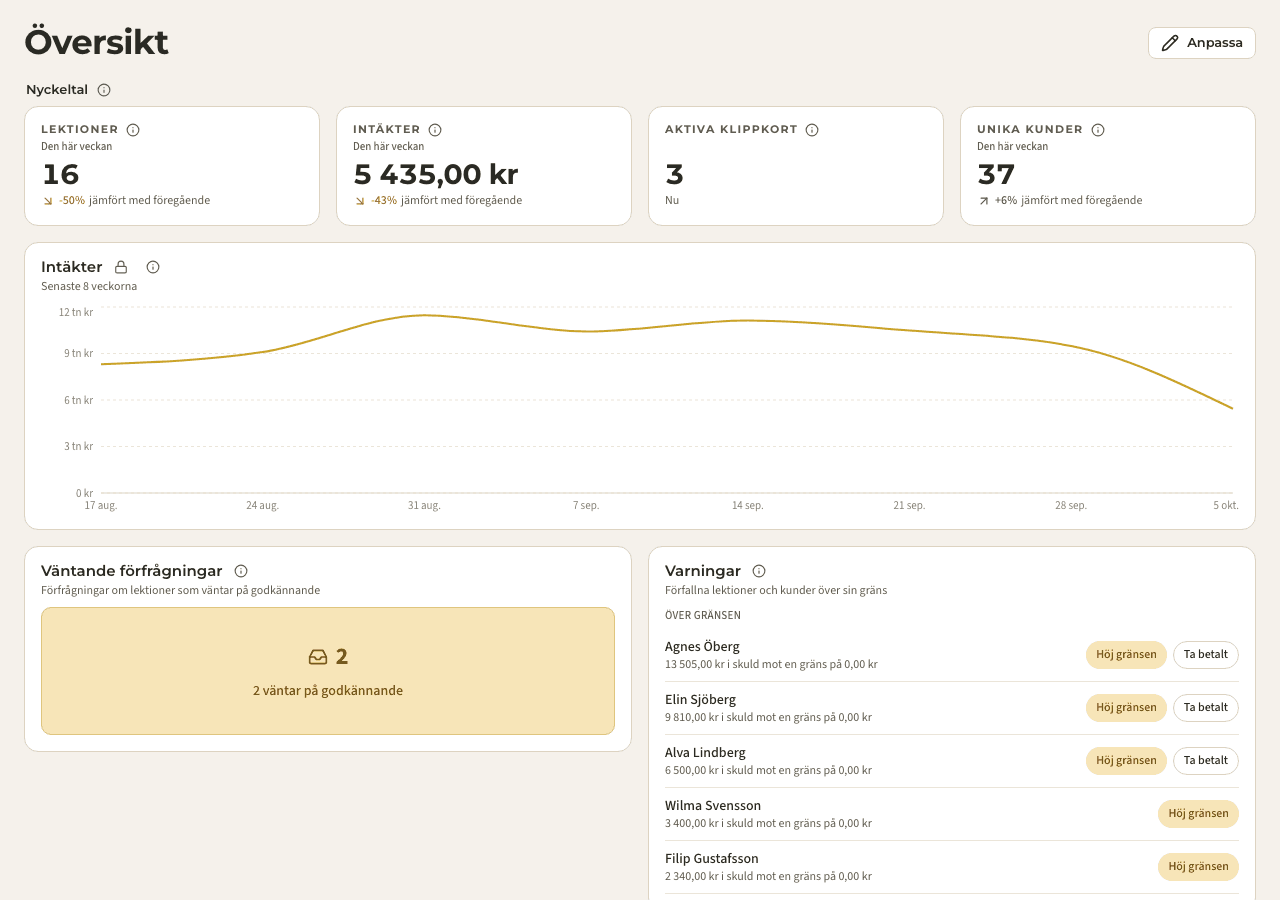Click Ta betalt for Agnes Öberg
This screenshot has height=900, width=1280.
(1206, 654)
